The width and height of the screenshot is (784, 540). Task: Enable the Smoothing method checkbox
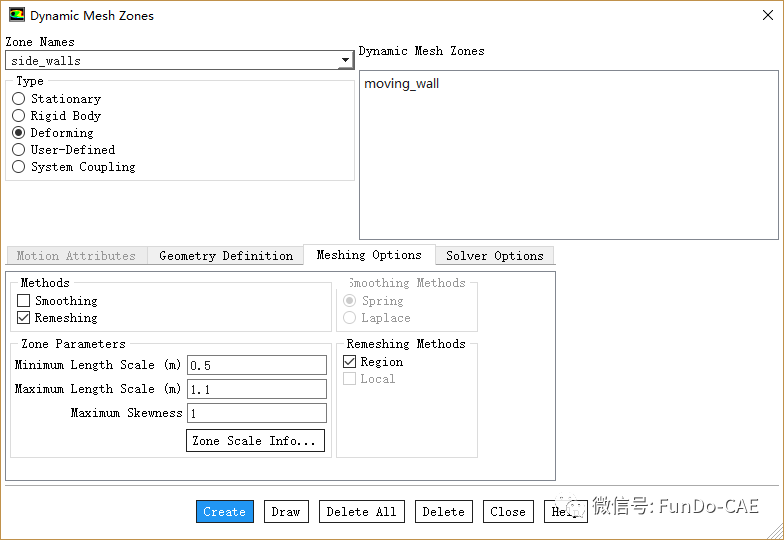(24, 301)
